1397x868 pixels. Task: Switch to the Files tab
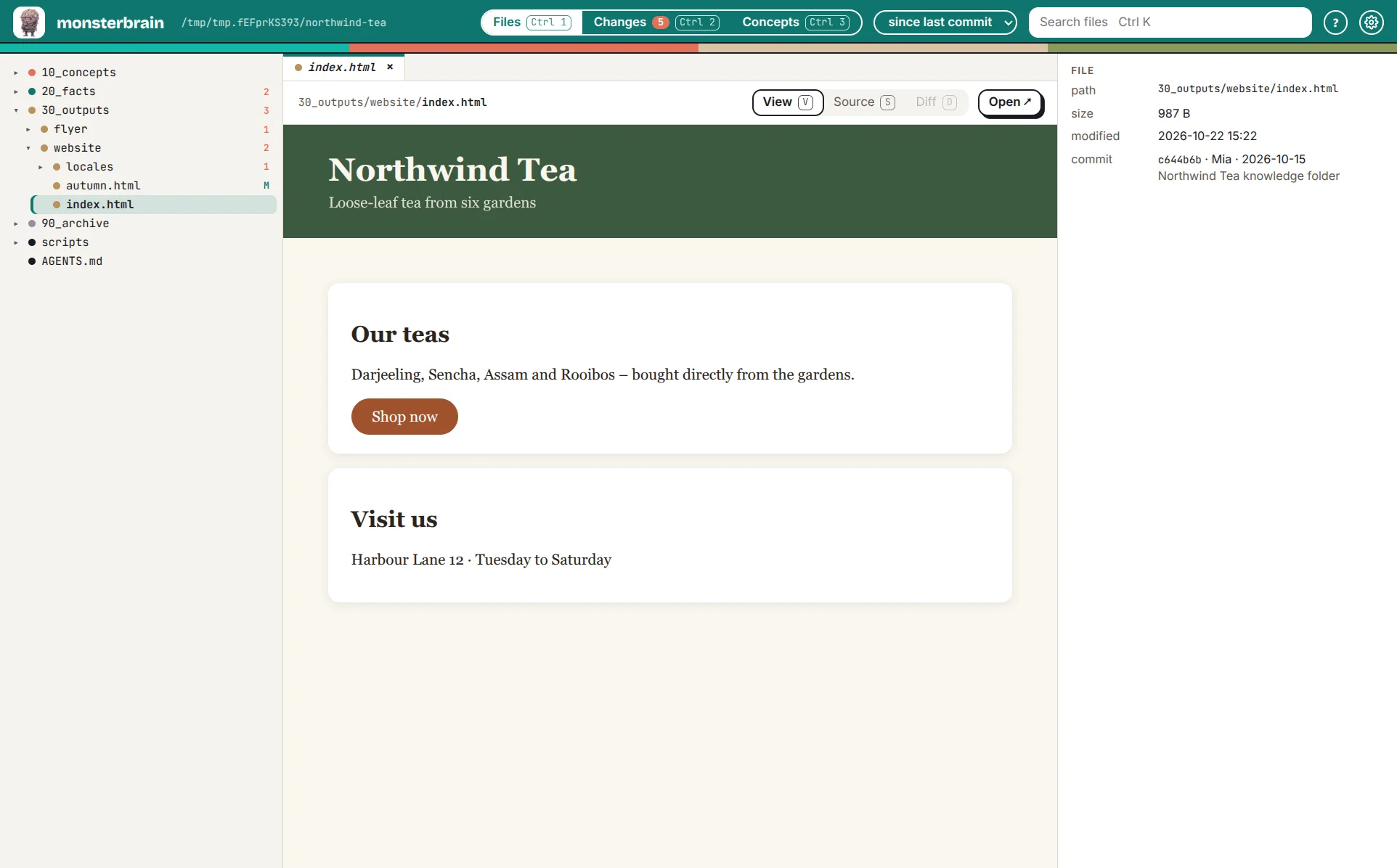pos(531,22)
